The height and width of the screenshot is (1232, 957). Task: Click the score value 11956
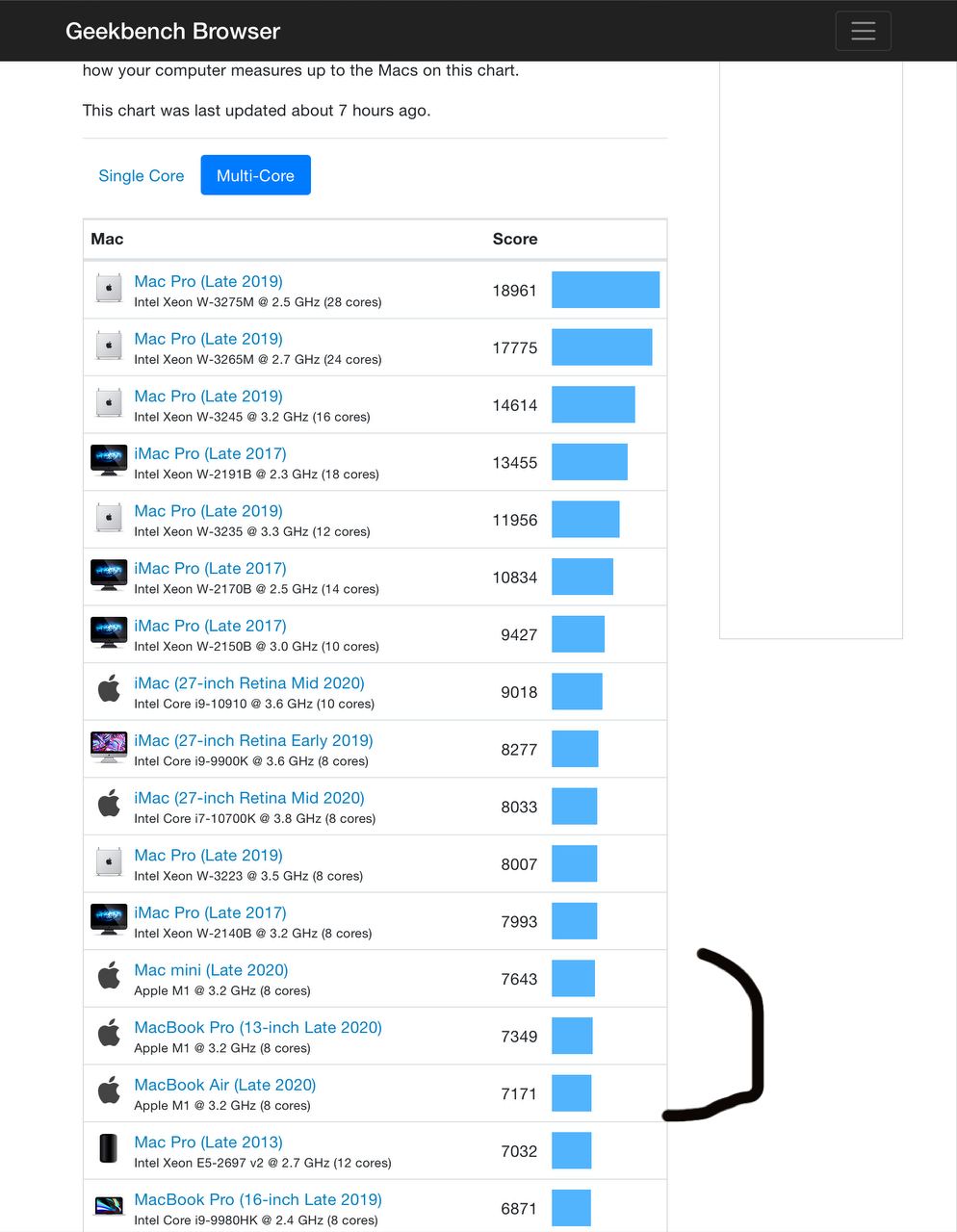[514, 520]
